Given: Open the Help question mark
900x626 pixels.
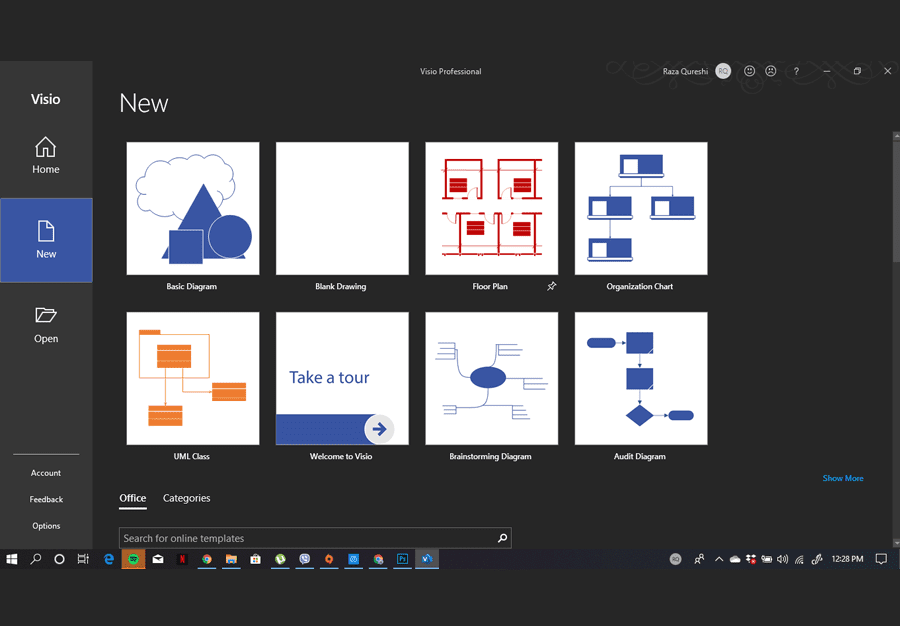Looking at the screenshot, I should tap(796, 72).
